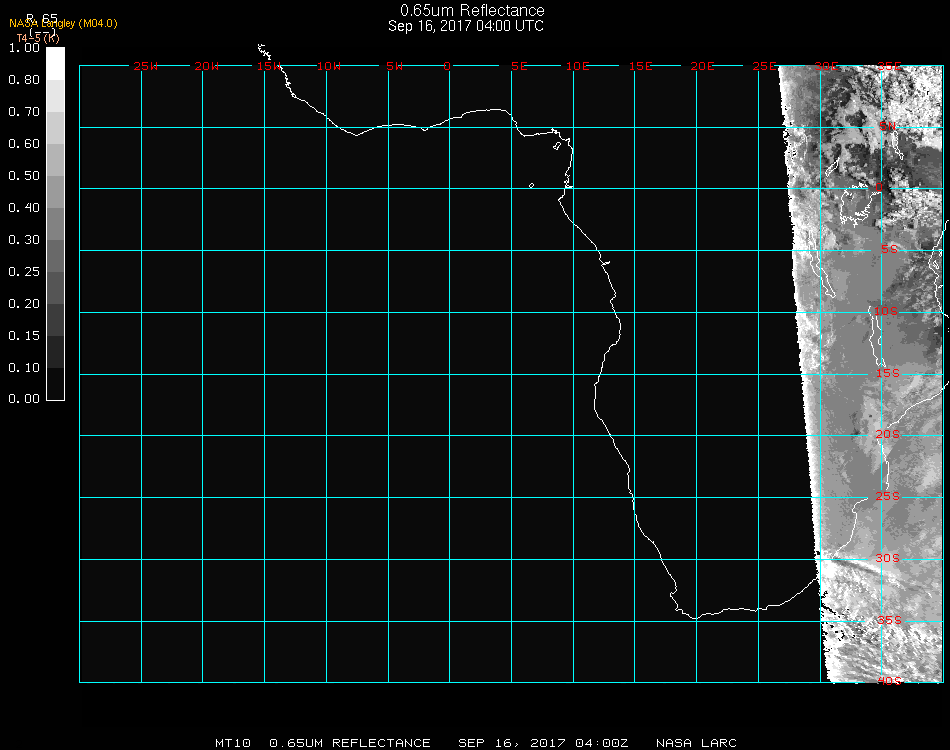950x750 pixels.
Task: Click the 'SEP 16, 2017 04:00Z' footer text
Action: pos(543,743)
